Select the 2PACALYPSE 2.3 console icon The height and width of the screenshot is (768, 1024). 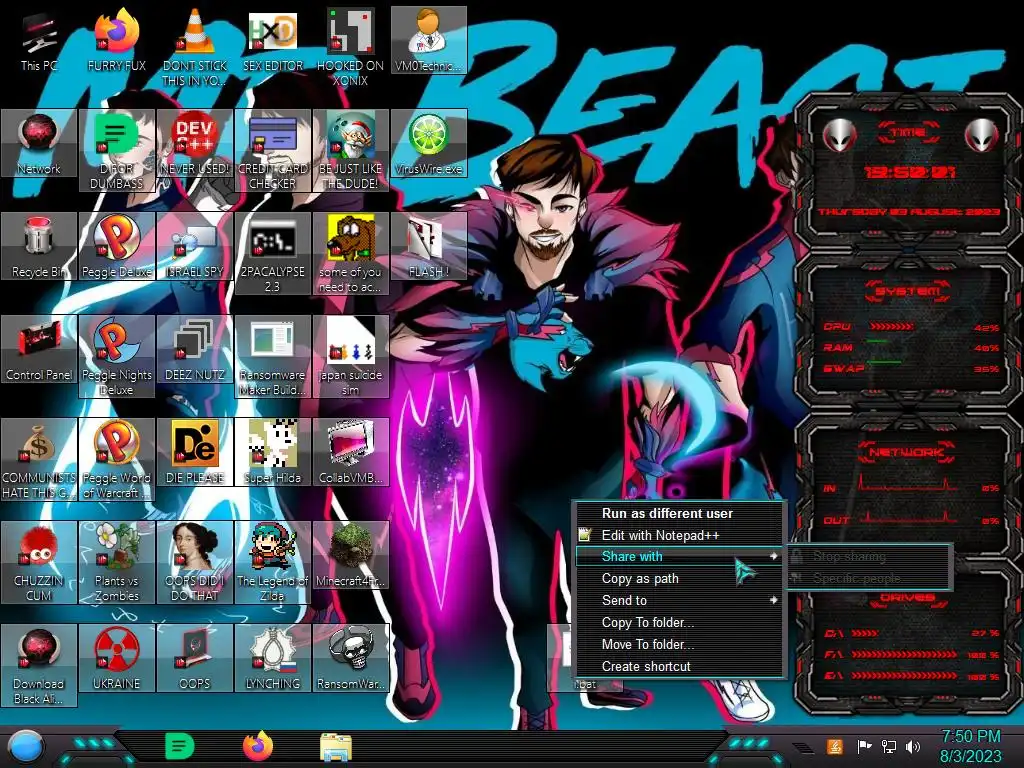pyautogui.click(x=272, y=253)
